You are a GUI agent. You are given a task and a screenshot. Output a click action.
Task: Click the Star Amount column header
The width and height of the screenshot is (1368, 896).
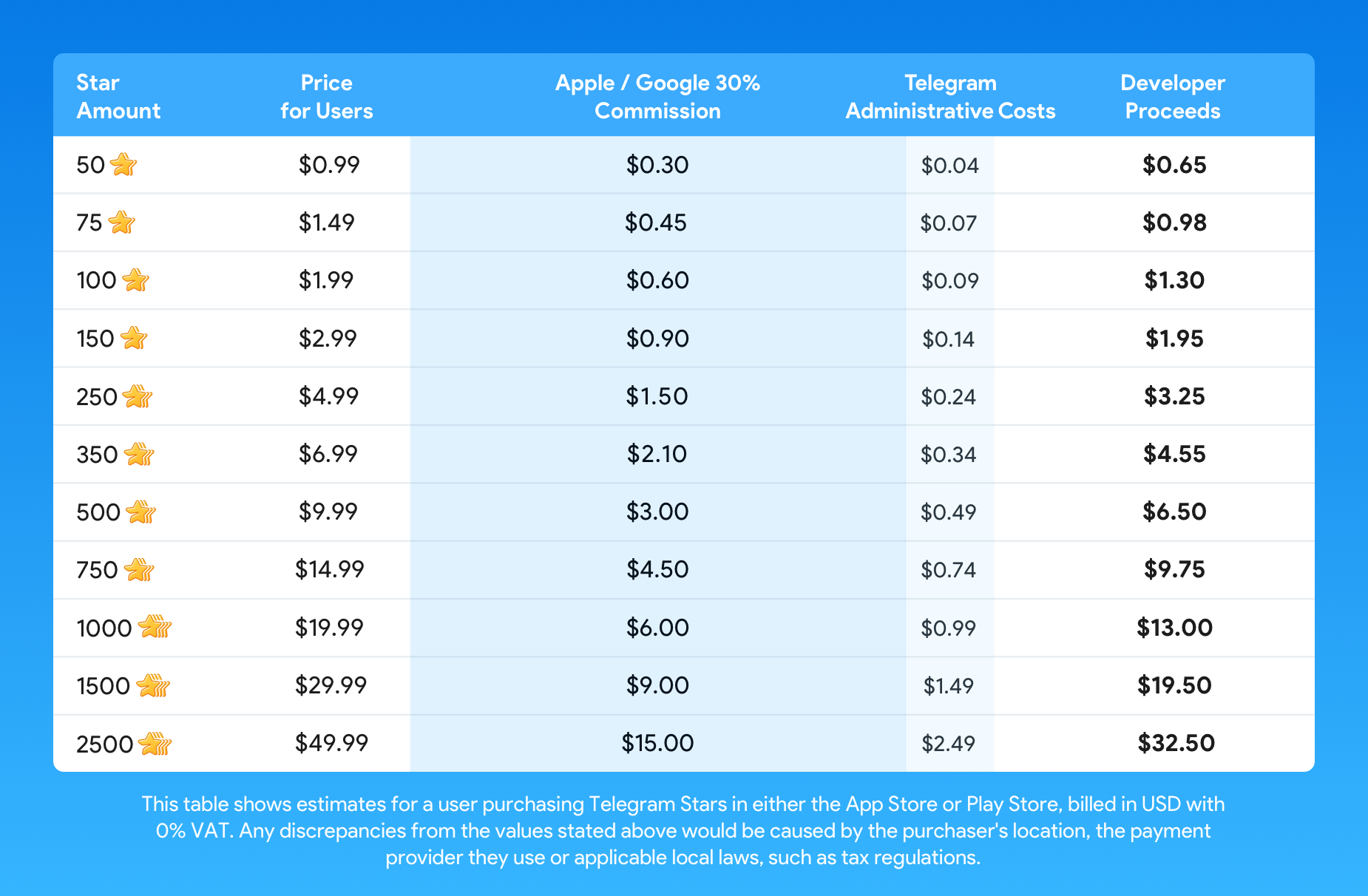[118, 96]
